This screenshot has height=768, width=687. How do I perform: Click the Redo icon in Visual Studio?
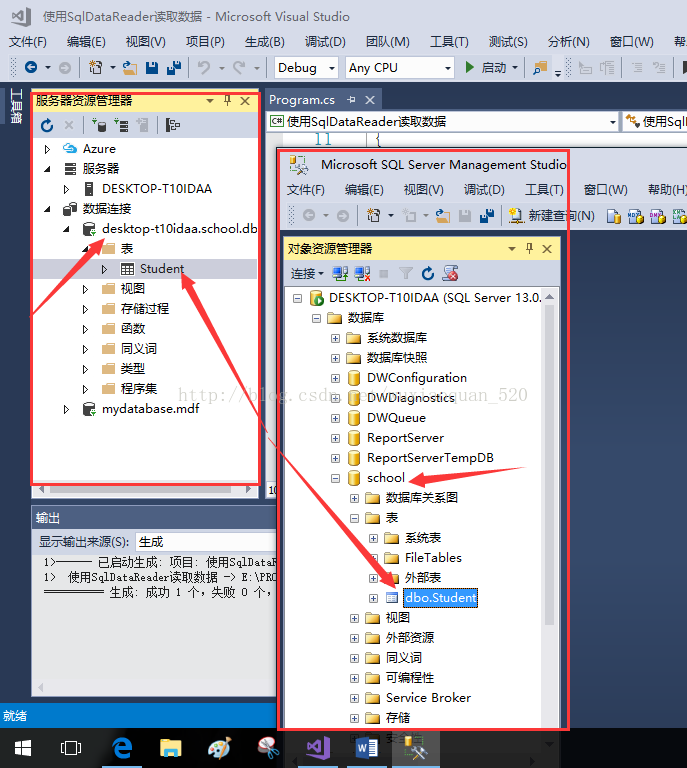point(239,67)
